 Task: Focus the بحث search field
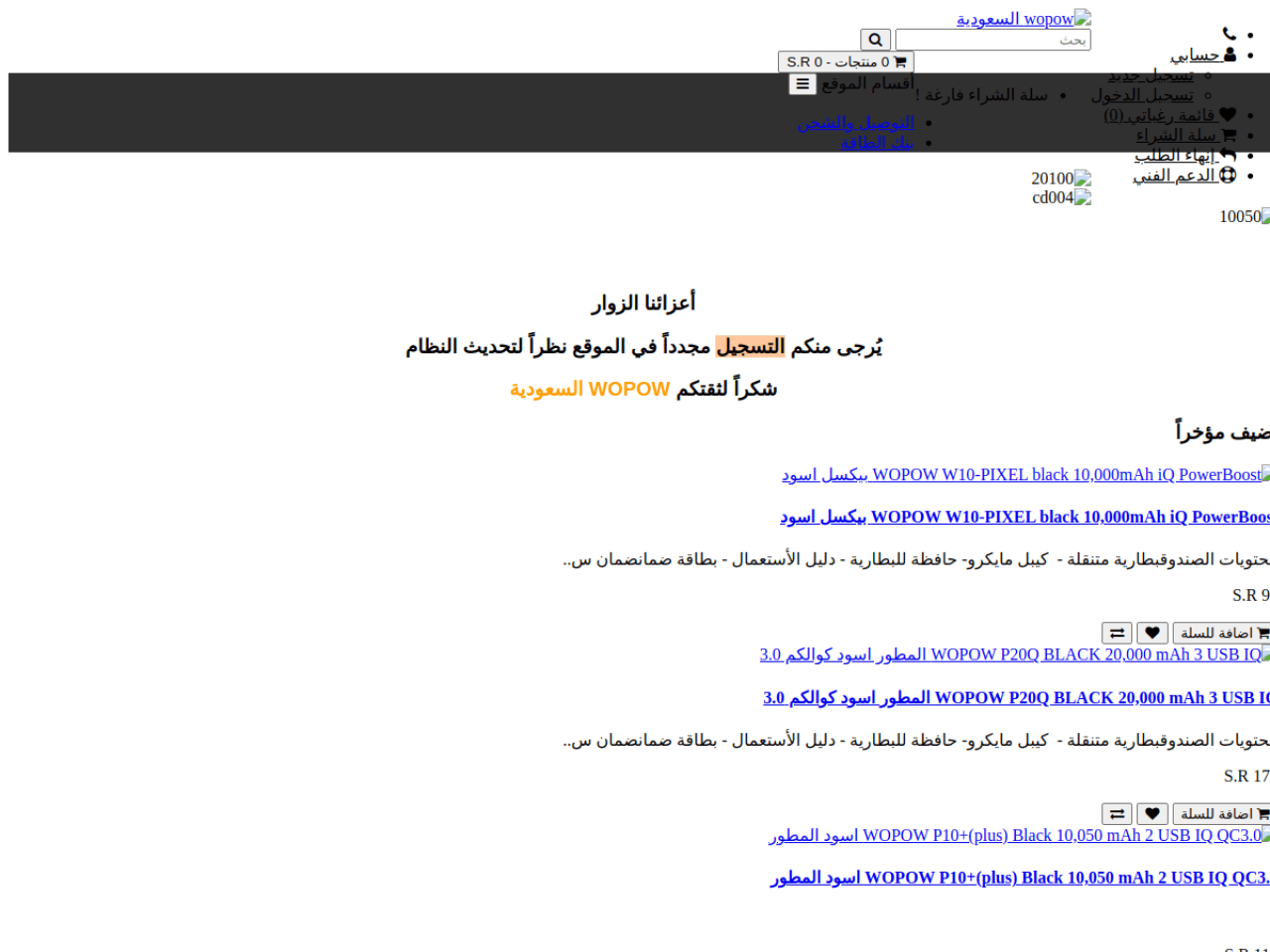[993, 40]
